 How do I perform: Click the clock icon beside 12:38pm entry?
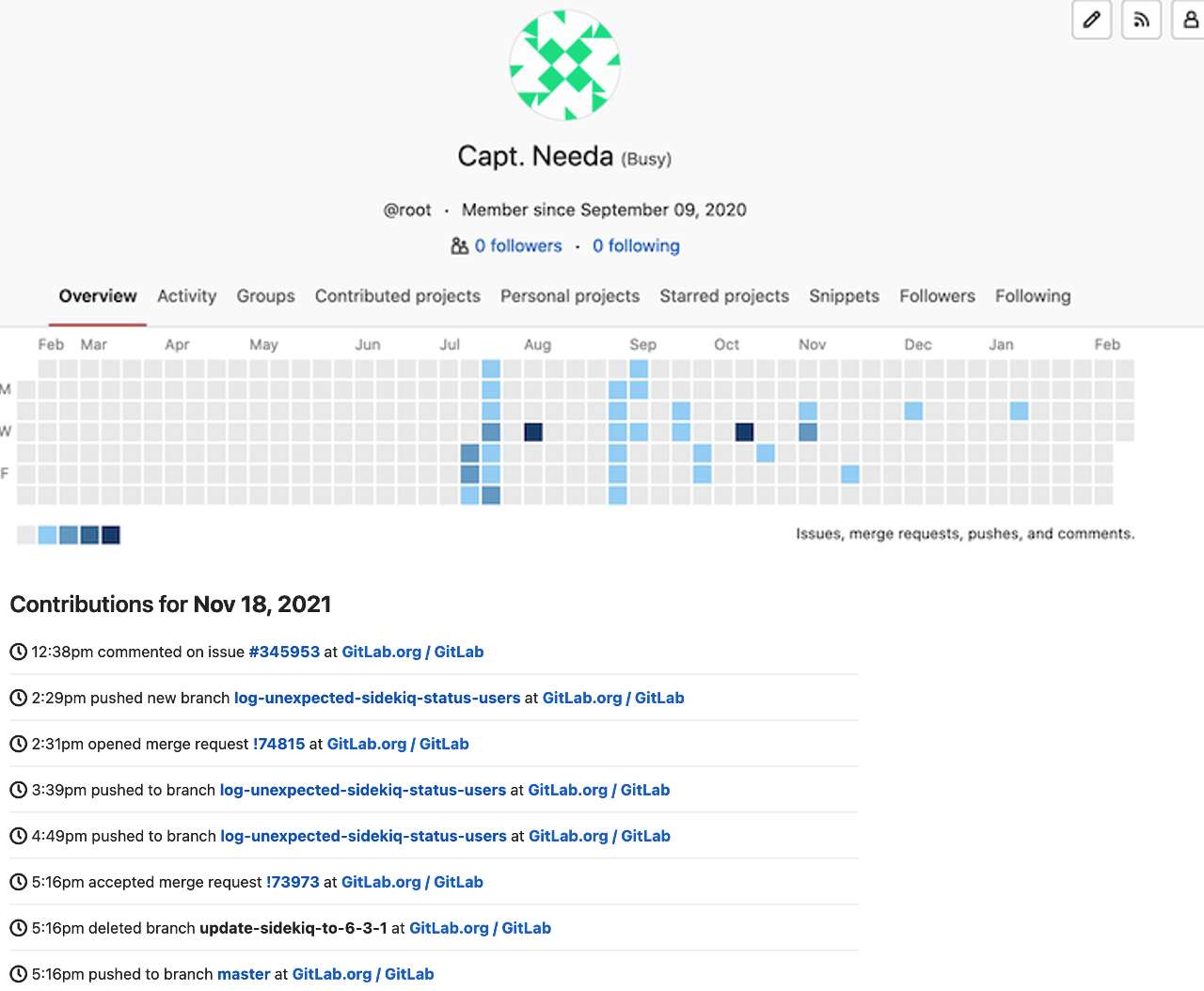(18, 652)
